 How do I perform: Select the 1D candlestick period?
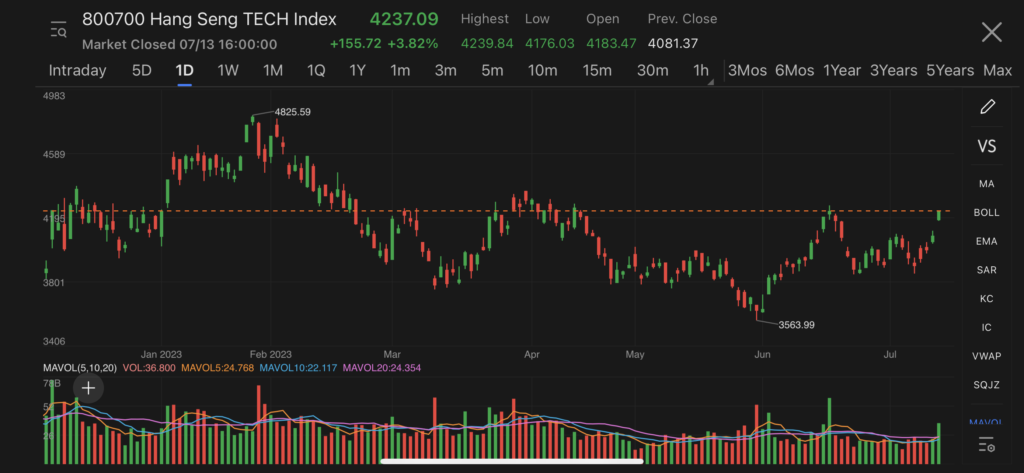(184, 71)
